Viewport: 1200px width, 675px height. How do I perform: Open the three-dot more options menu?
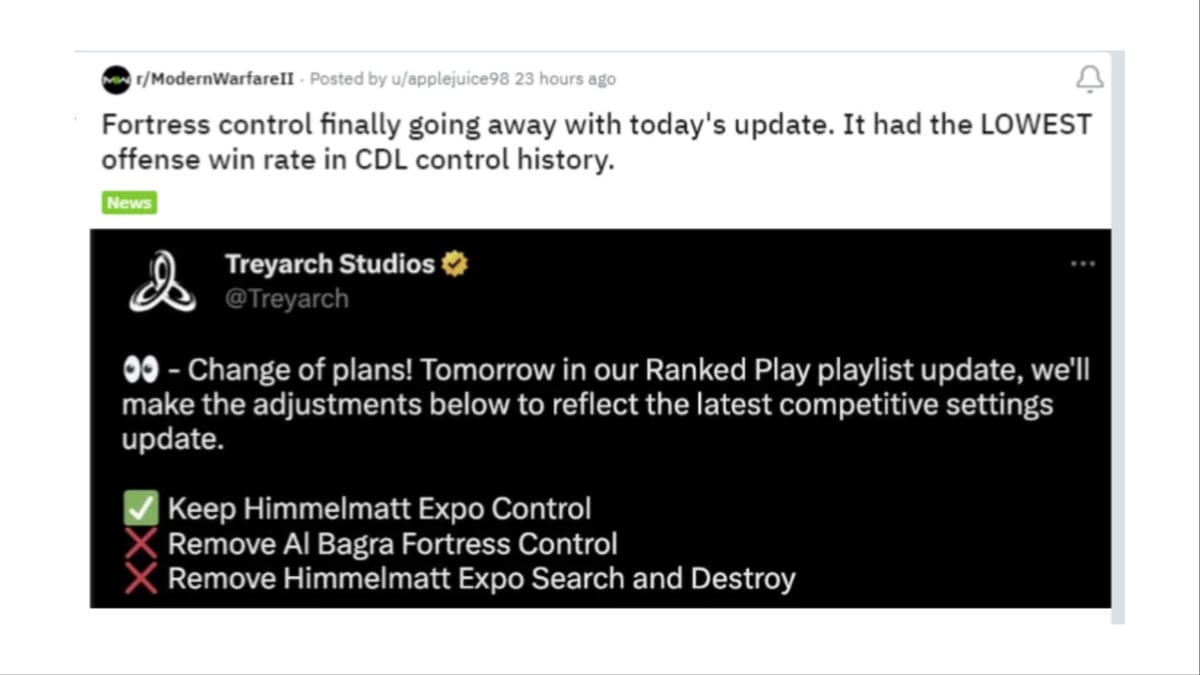[x=1083, y=263]
